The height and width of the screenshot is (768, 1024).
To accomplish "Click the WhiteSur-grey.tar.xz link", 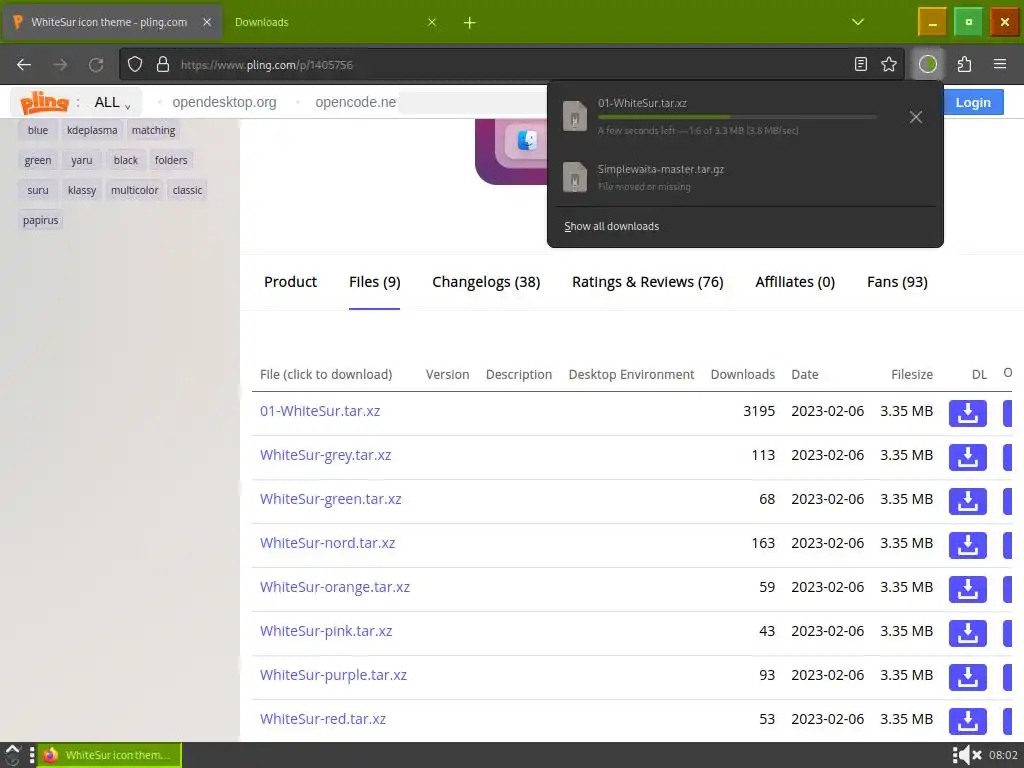I will pos(325,455).
